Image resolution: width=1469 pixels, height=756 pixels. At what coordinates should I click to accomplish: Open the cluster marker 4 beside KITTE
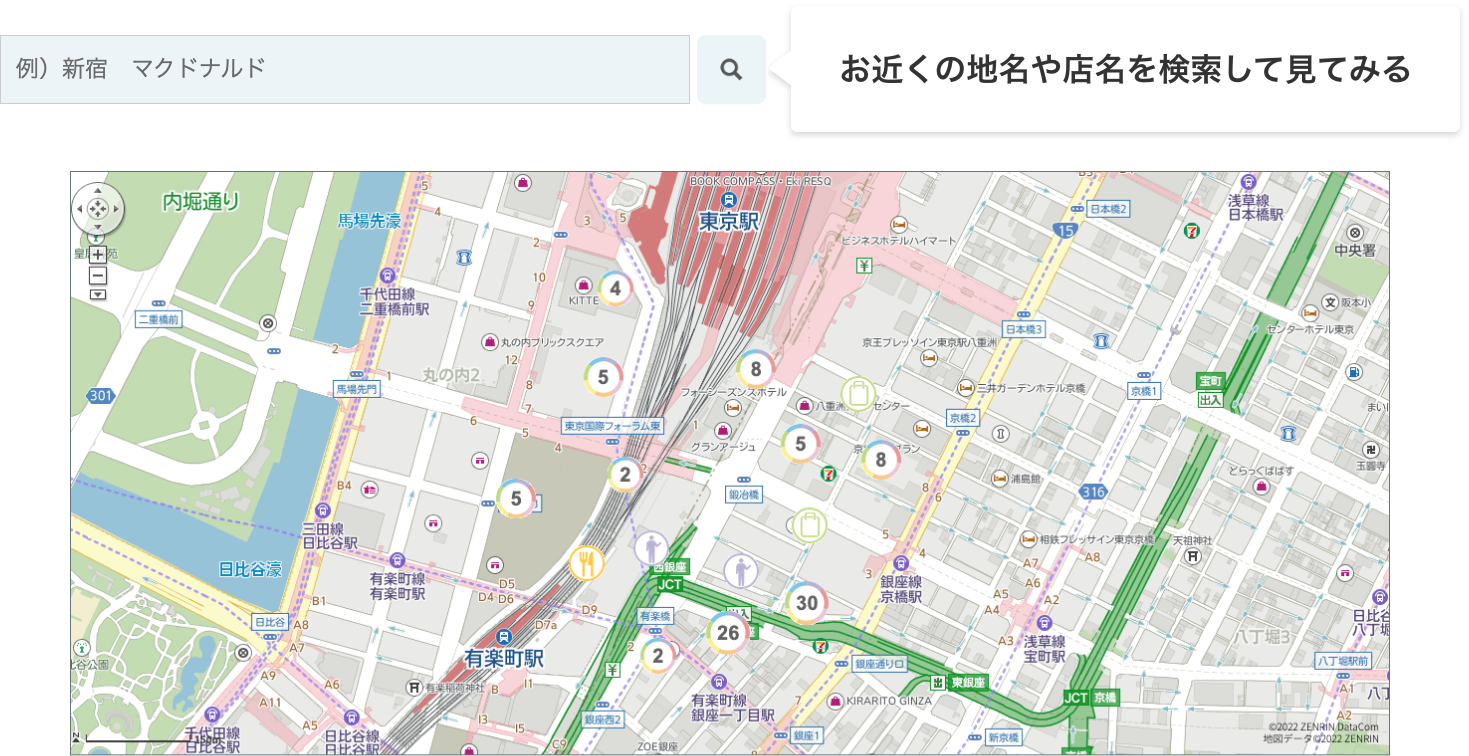tap(615, 289)
